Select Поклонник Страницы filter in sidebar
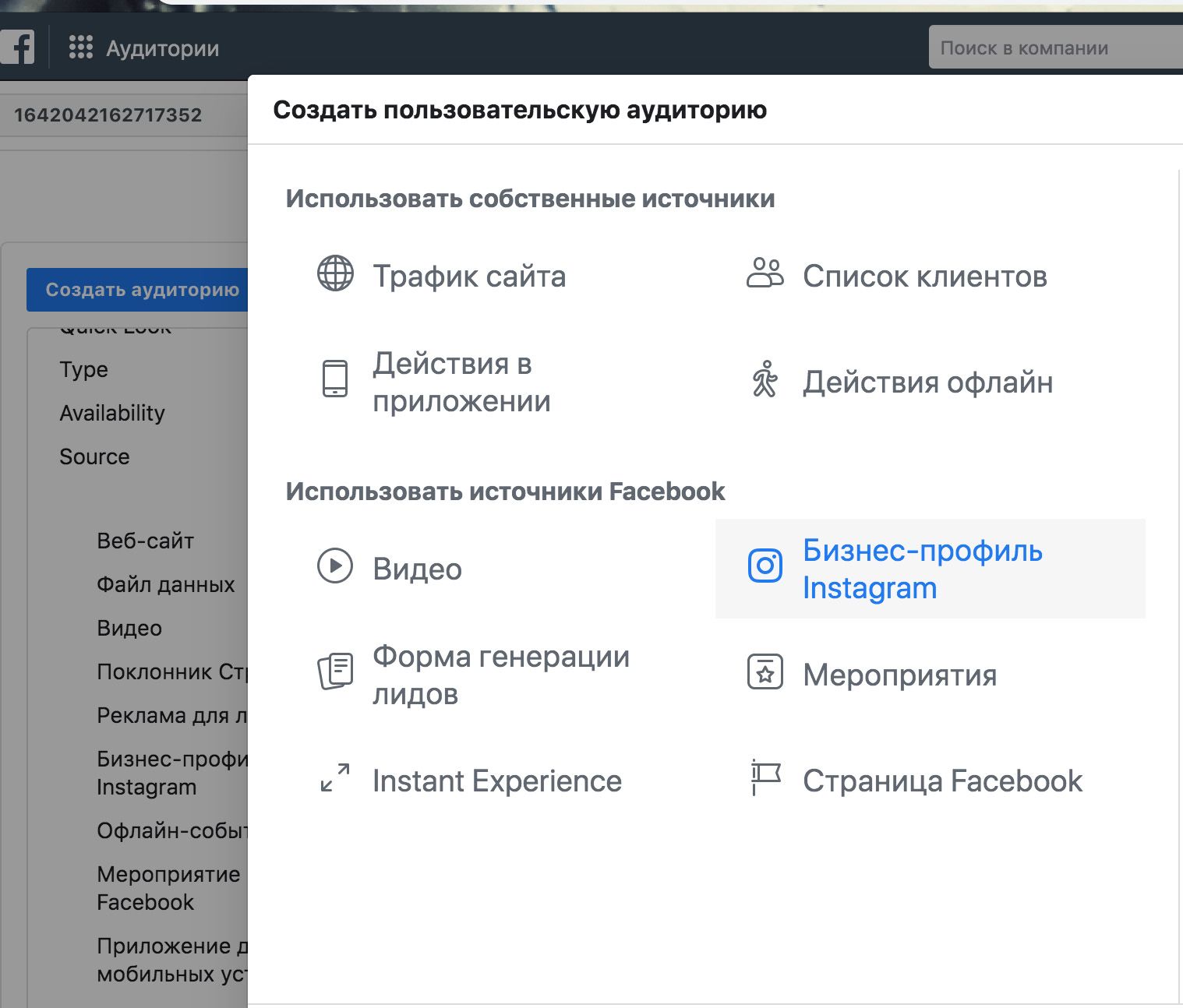Image resolution: width=1183 pixels, height=1008 pixels. point(171,671)
